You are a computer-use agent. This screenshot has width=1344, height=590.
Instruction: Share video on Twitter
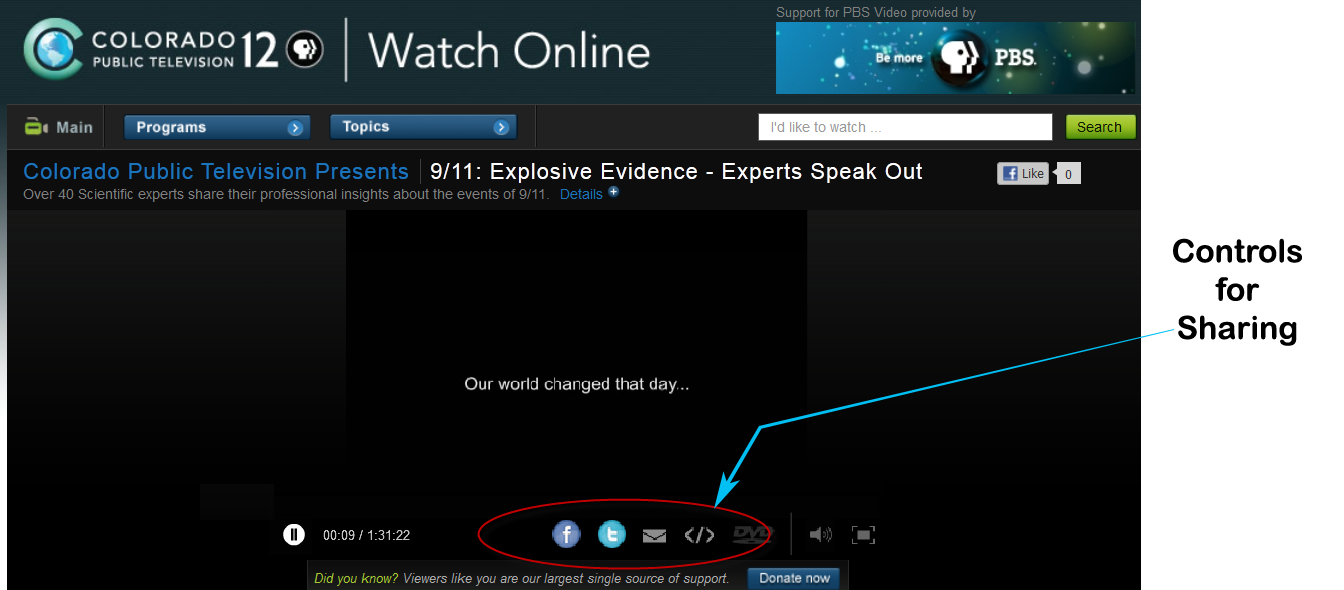click(x=611, y=535)
